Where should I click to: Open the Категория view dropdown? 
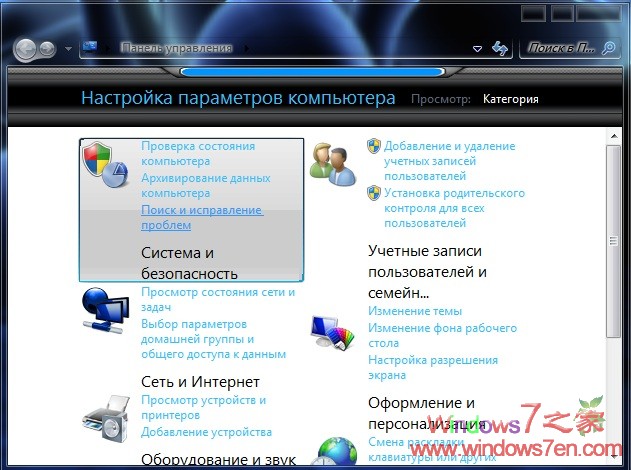511,99
